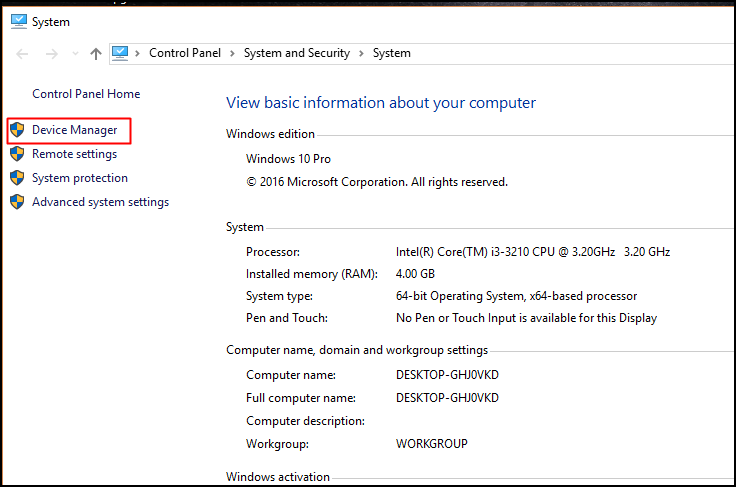Click WORKGROUP value text

click(432, 444)
